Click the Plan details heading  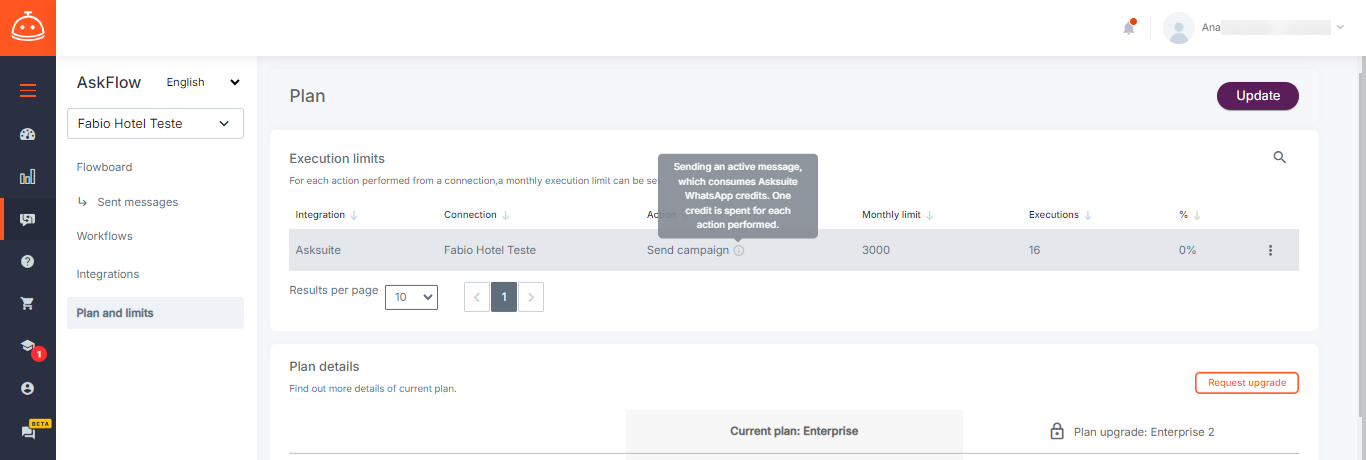pyautogui.click(x=324, y=366)
